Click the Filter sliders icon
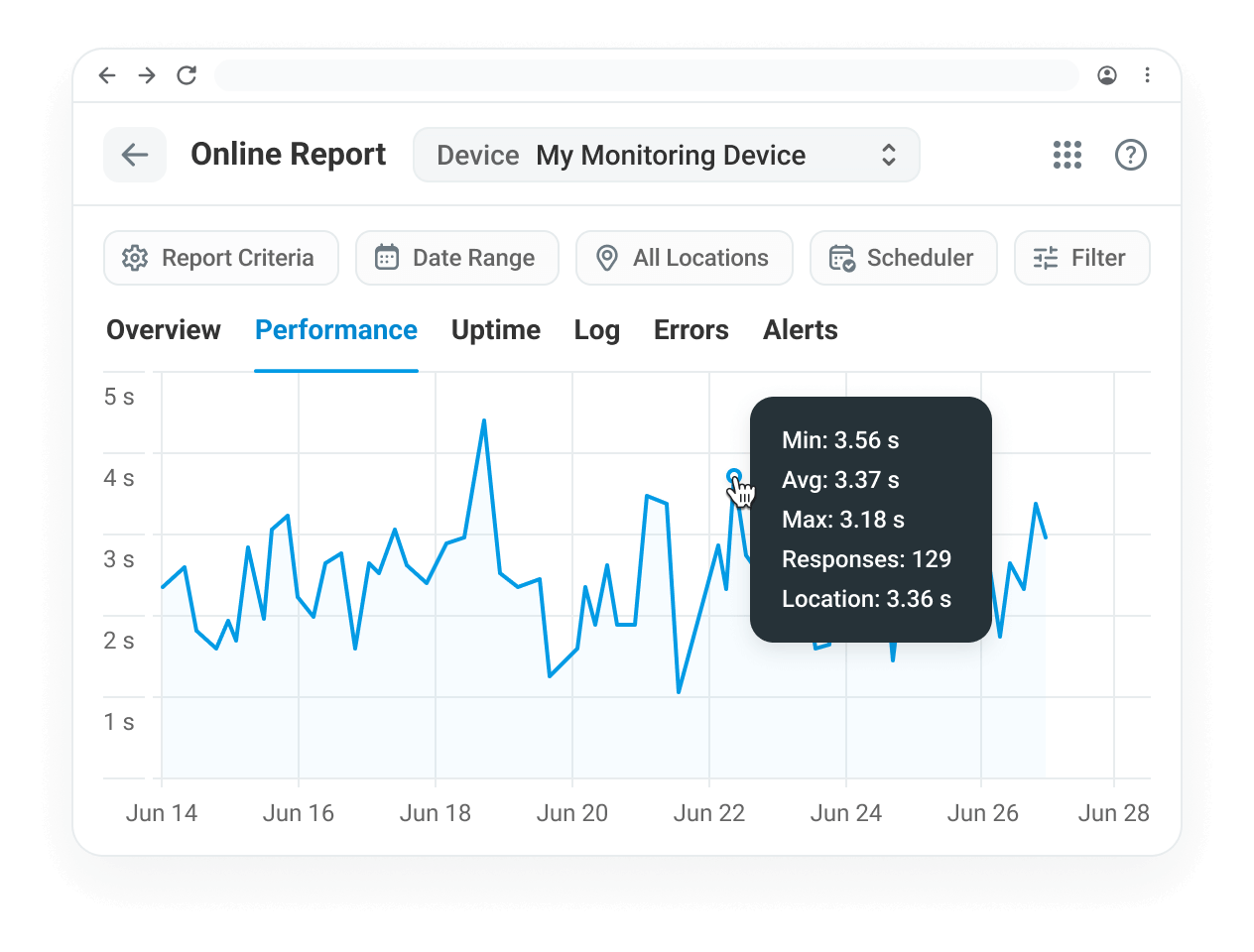1254x952 pixels. (x=1045, y=257)
